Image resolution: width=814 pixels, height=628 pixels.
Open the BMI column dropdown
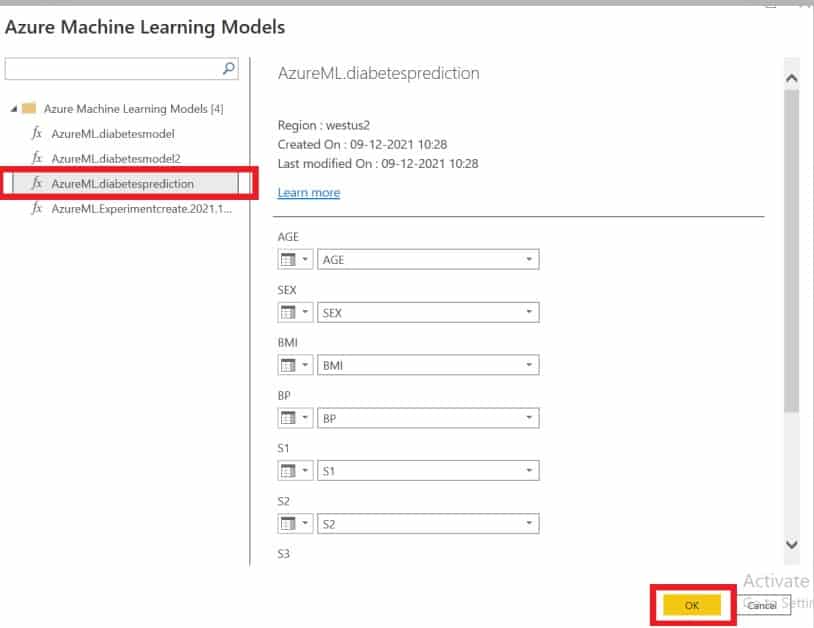tap(428, 365)
